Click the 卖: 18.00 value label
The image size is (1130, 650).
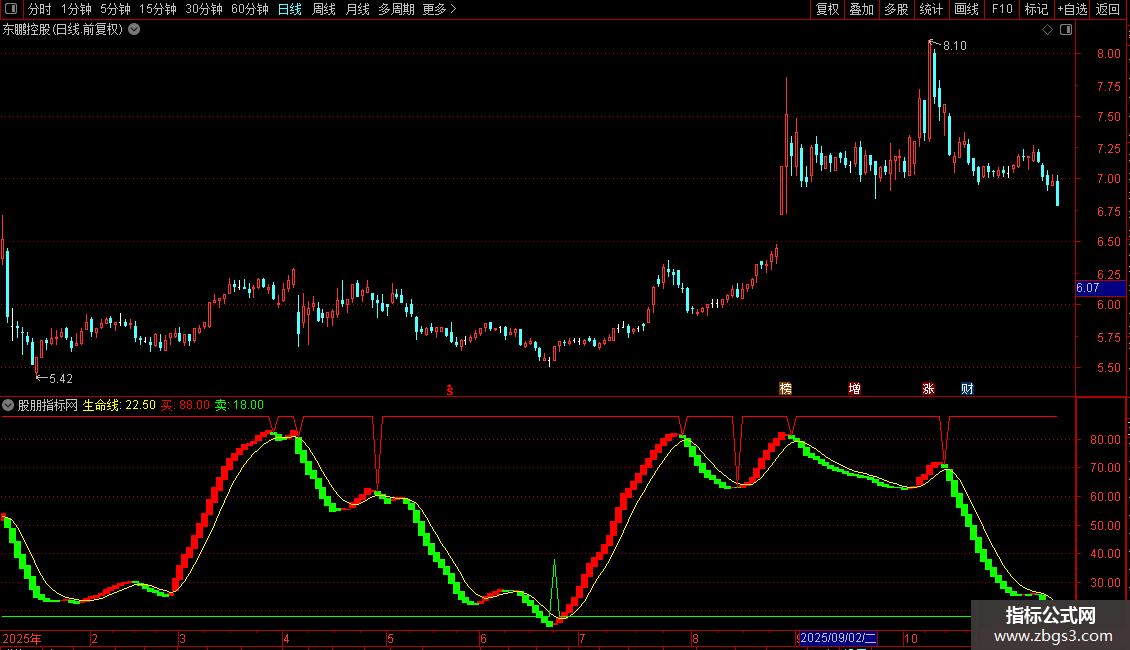pyautogui.click(x=239, y=405)
